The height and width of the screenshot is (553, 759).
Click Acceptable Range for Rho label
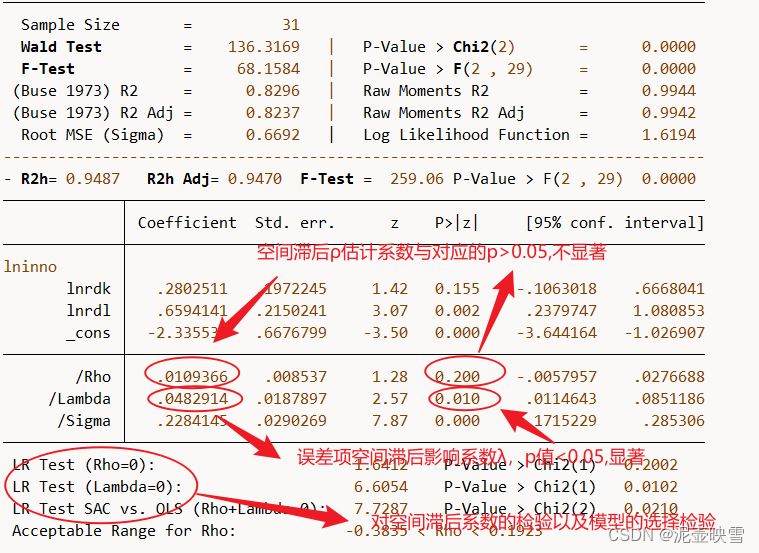(124, 531)
